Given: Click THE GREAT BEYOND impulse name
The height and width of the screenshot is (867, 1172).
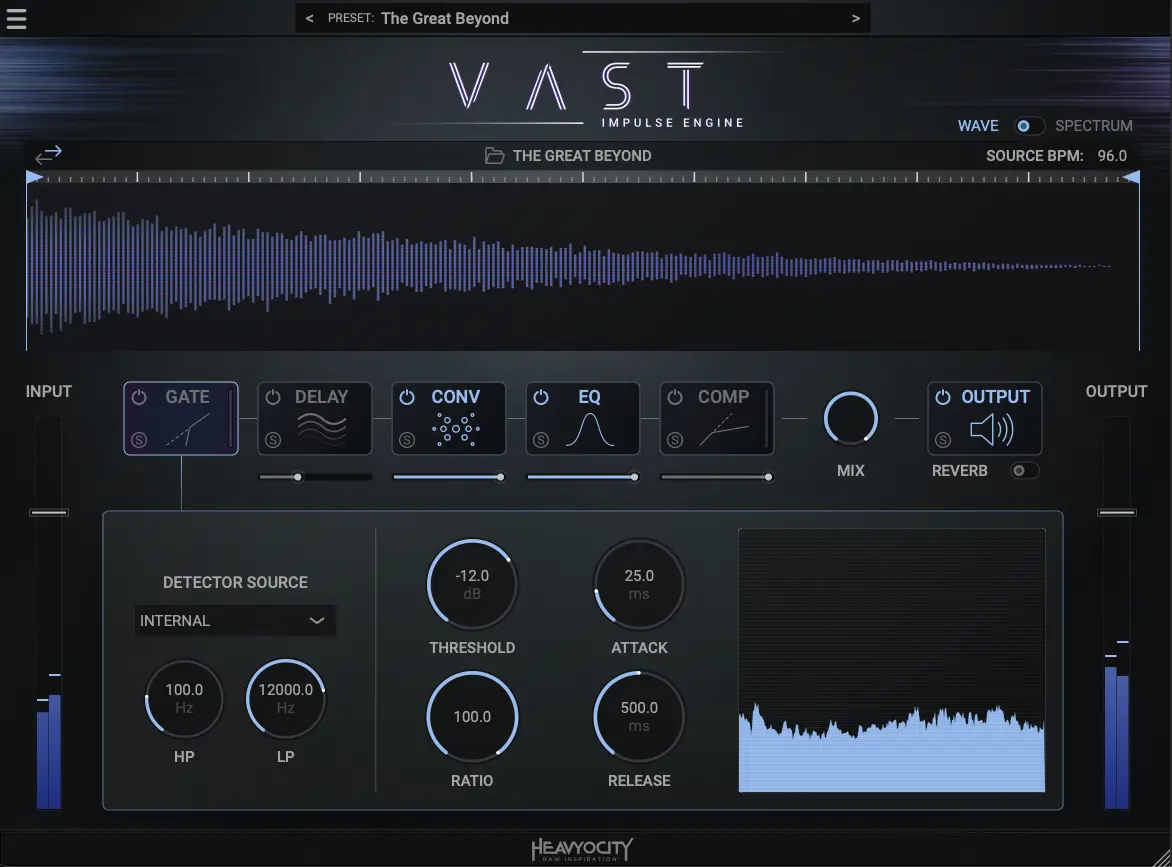Looking at the screenshot, I should tap(582, 155).
